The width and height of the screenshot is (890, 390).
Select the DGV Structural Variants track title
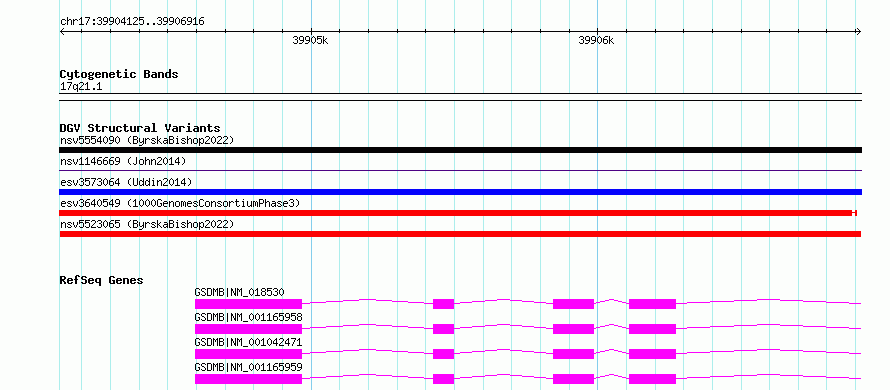click(x=140, y=128)
